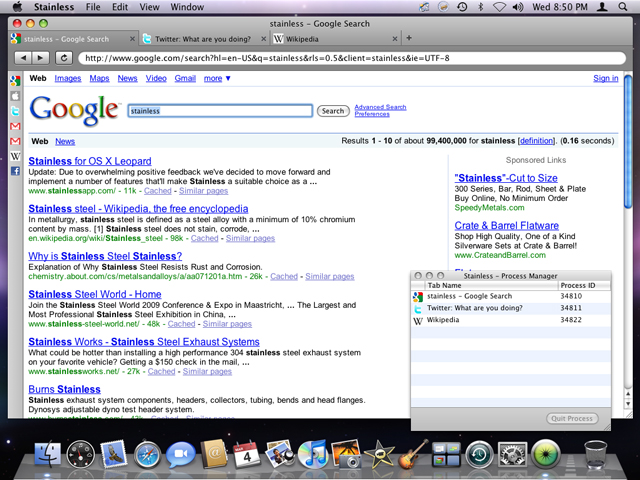Add a new tab with the plus button
The height and width of the screenshot is (480, 640).
(x=409, y=38)
